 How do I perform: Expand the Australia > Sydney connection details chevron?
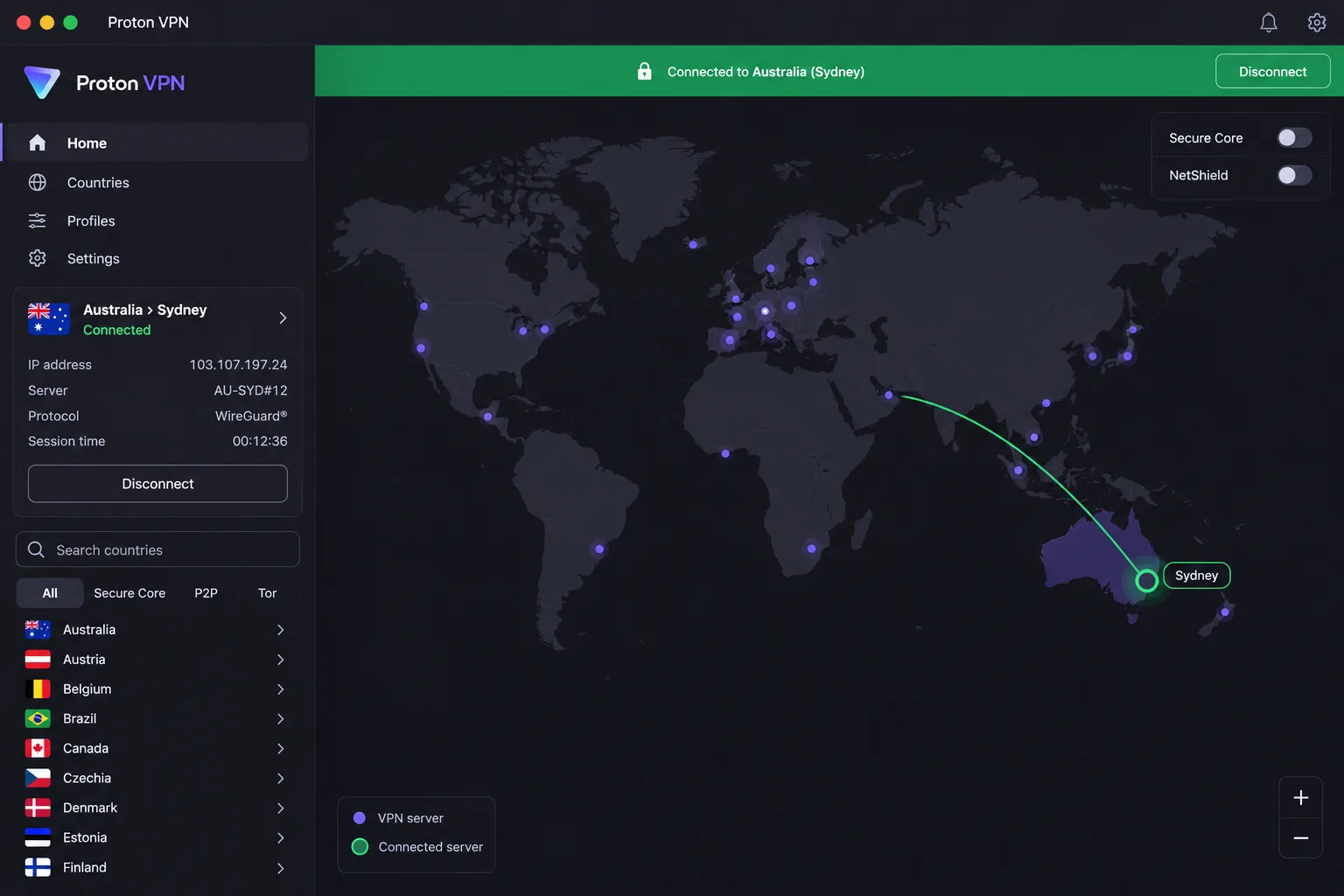(283, 318)
